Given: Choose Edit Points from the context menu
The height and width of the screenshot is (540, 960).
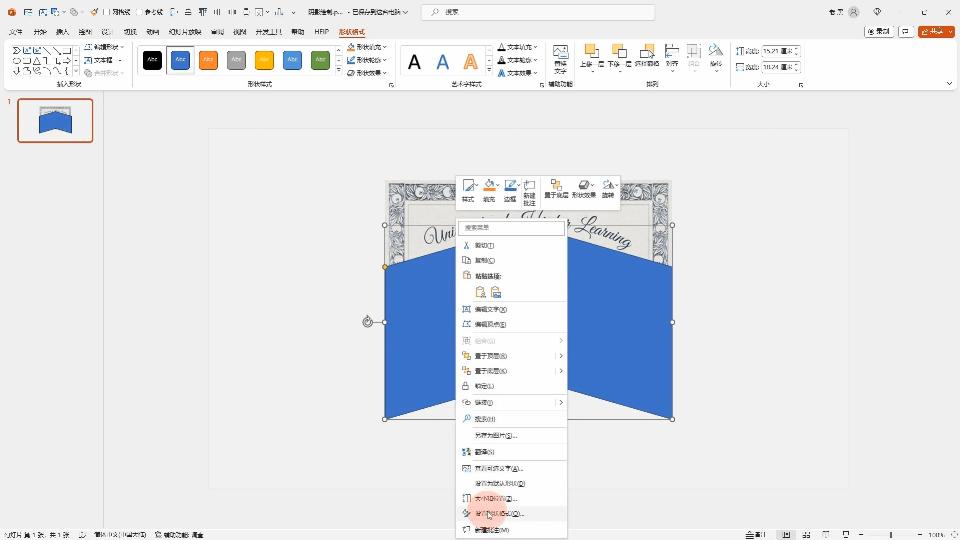Looking at the screenshot, I should pyautogui.click(x=490, y=324).
